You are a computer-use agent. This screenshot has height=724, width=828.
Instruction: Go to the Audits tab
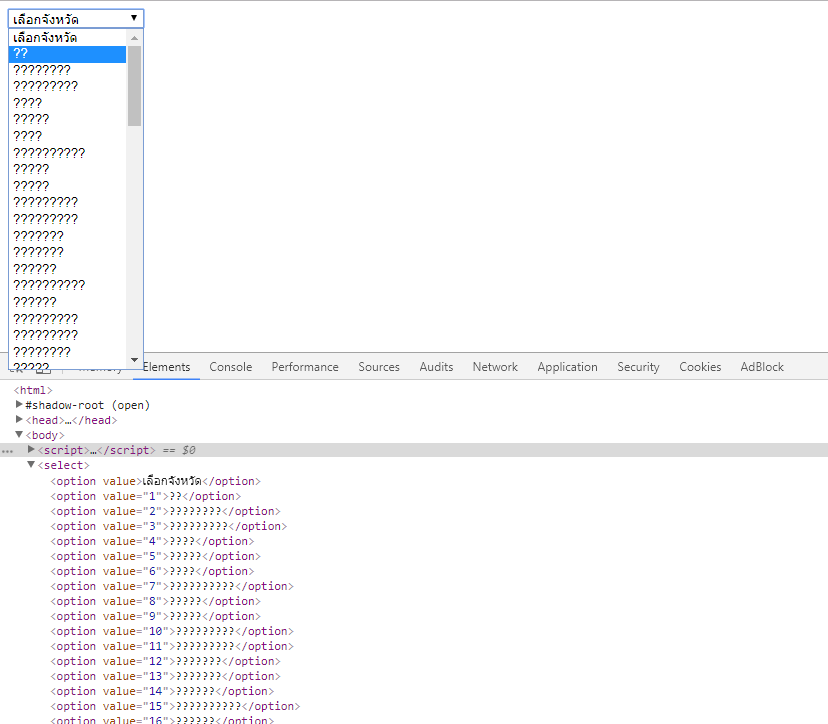click(436, 367)
